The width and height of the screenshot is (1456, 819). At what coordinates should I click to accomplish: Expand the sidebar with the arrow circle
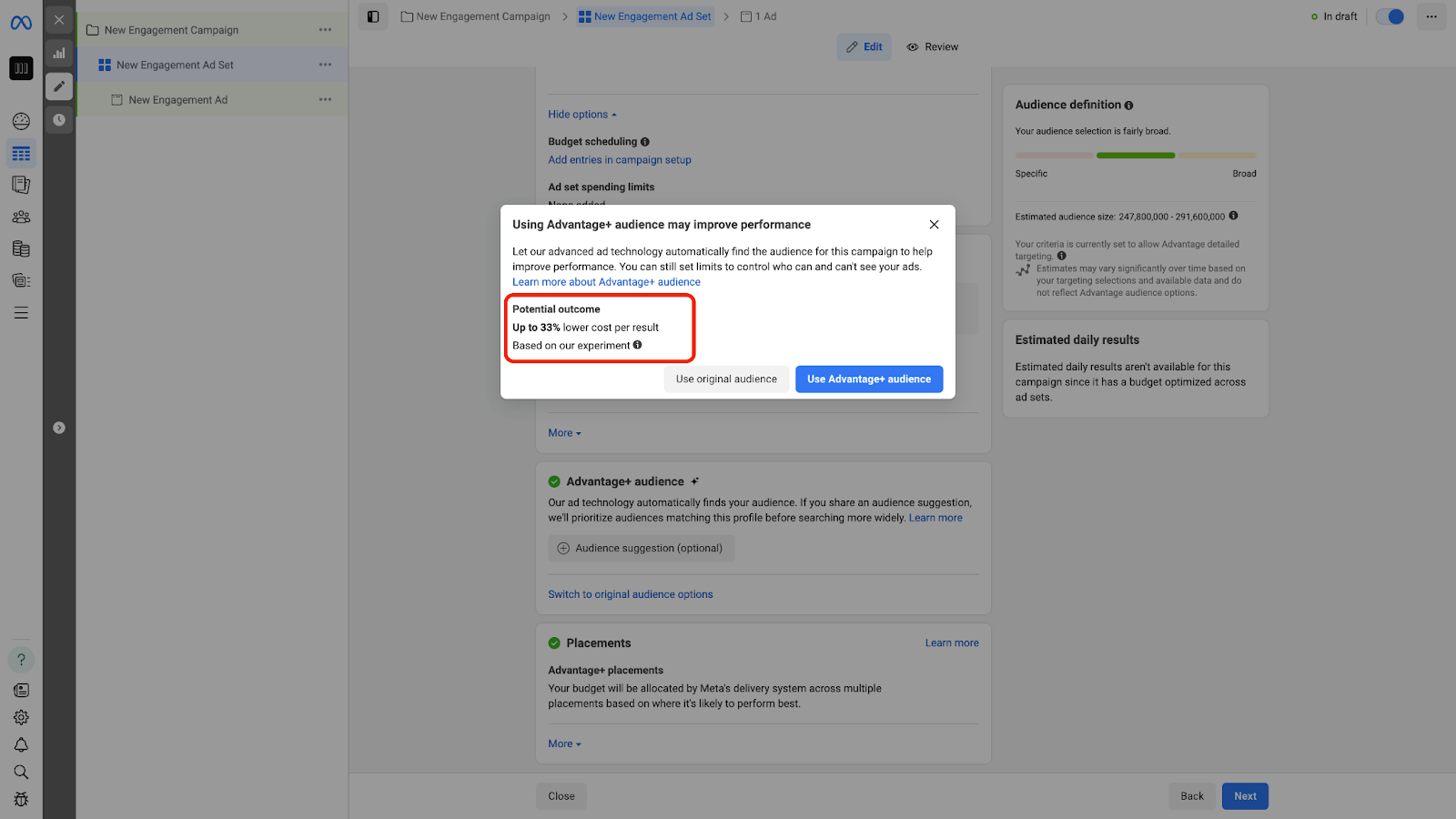(x=59, y=428)
